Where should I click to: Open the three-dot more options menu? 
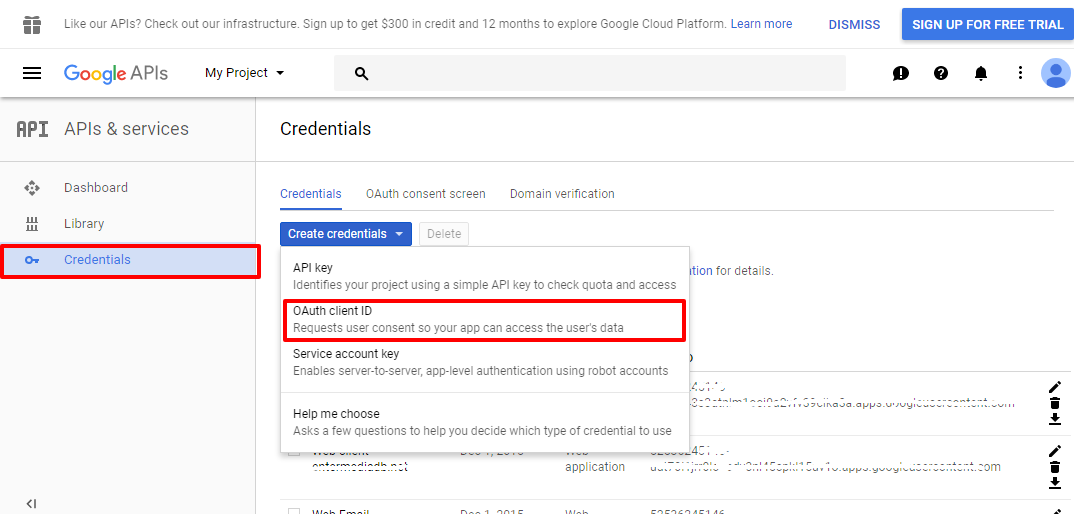click(1021, 73)
